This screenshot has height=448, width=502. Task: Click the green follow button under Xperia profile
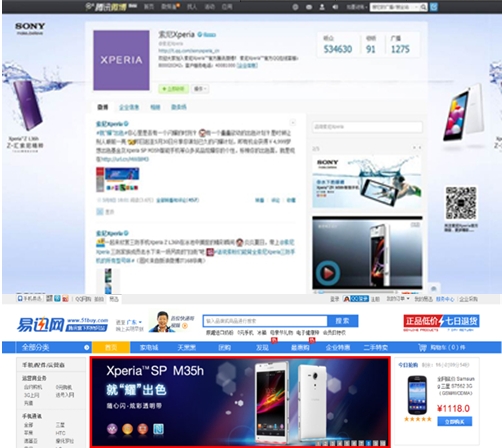pyautogui.click(x=173, y=89)
